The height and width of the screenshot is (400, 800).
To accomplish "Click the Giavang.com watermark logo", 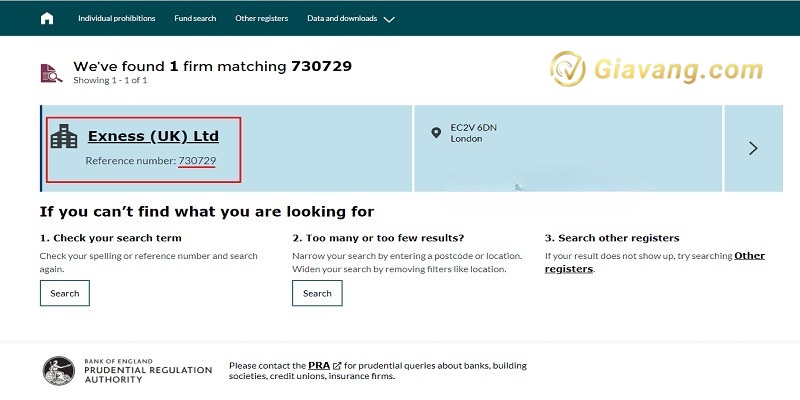I will click(x=655, y=72).
